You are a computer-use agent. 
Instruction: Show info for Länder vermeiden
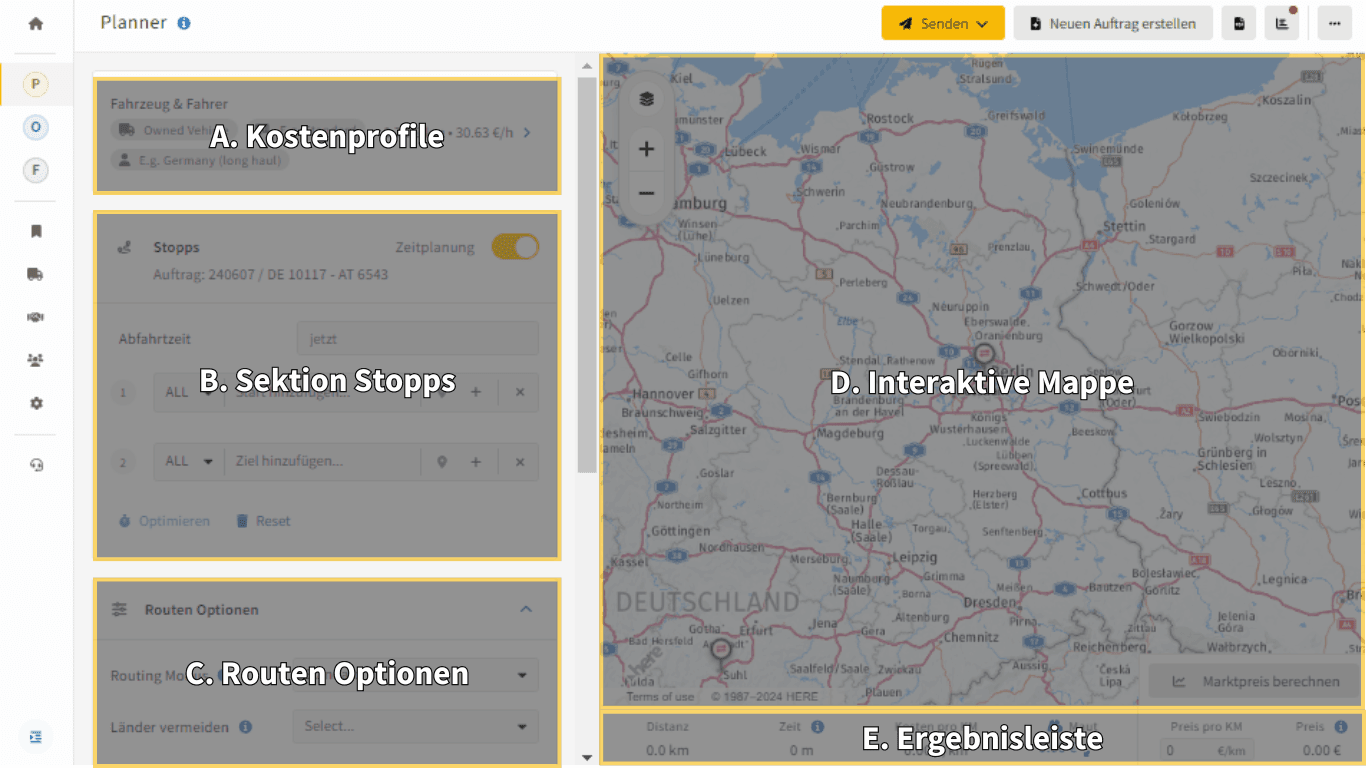point(245,727)
